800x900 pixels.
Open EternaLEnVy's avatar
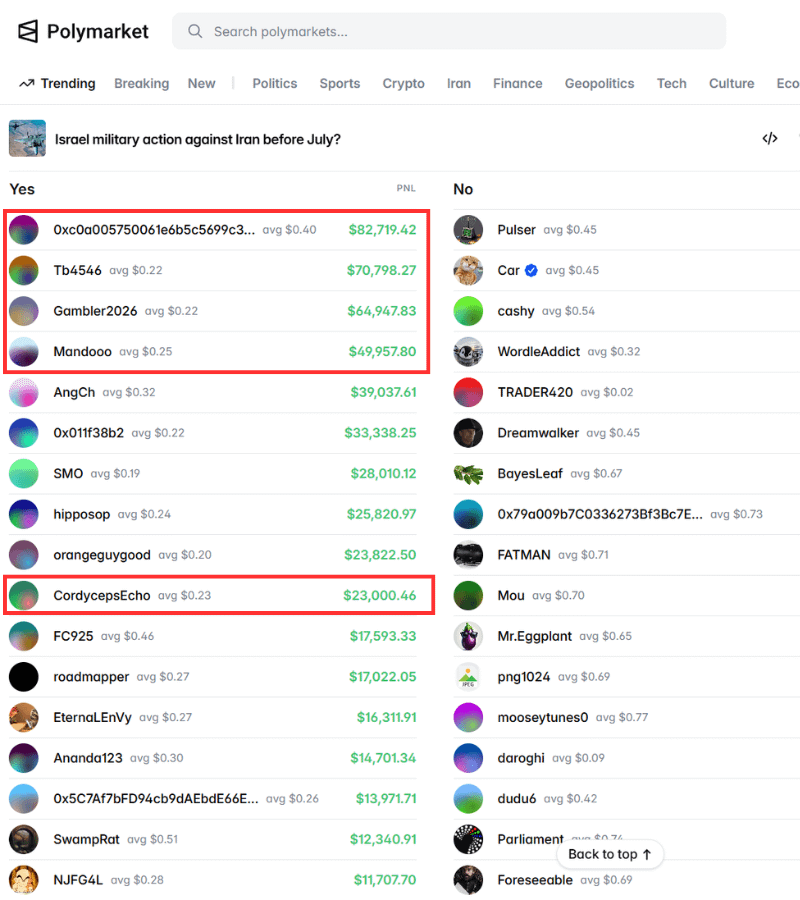(x=24, y=717)
